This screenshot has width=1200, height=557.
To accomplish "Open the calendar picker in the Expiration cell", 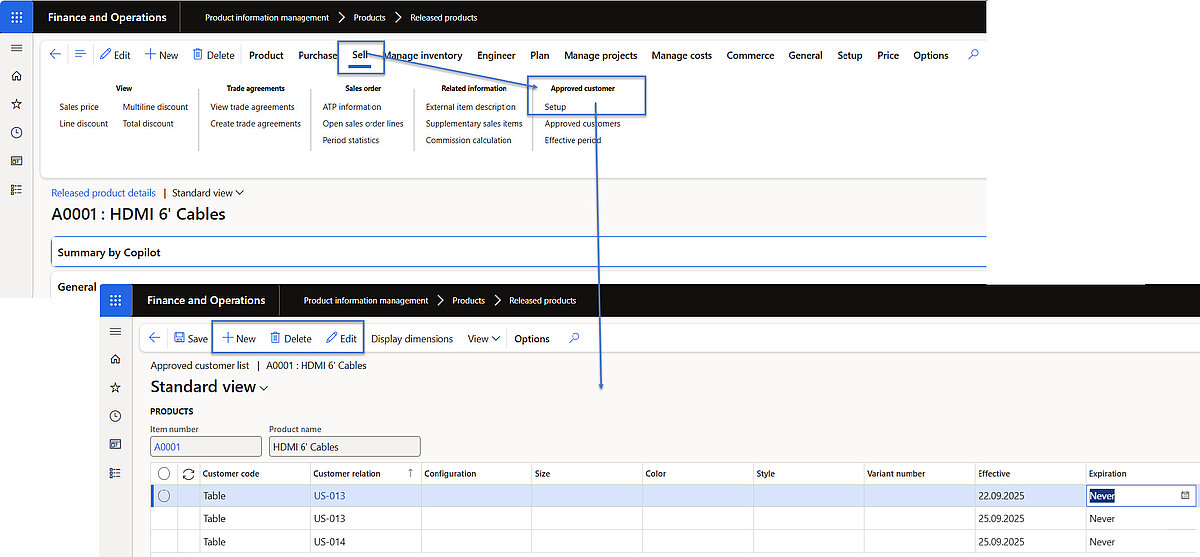I will [1185, 496].
